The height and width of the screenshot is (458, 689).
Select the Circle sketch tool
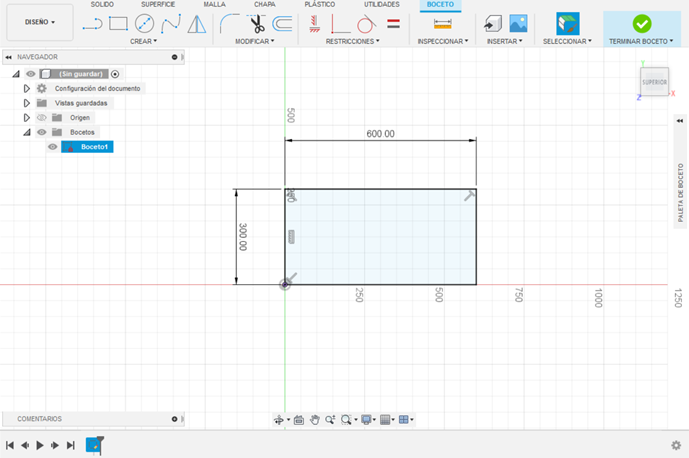click(x=144, y=24)
